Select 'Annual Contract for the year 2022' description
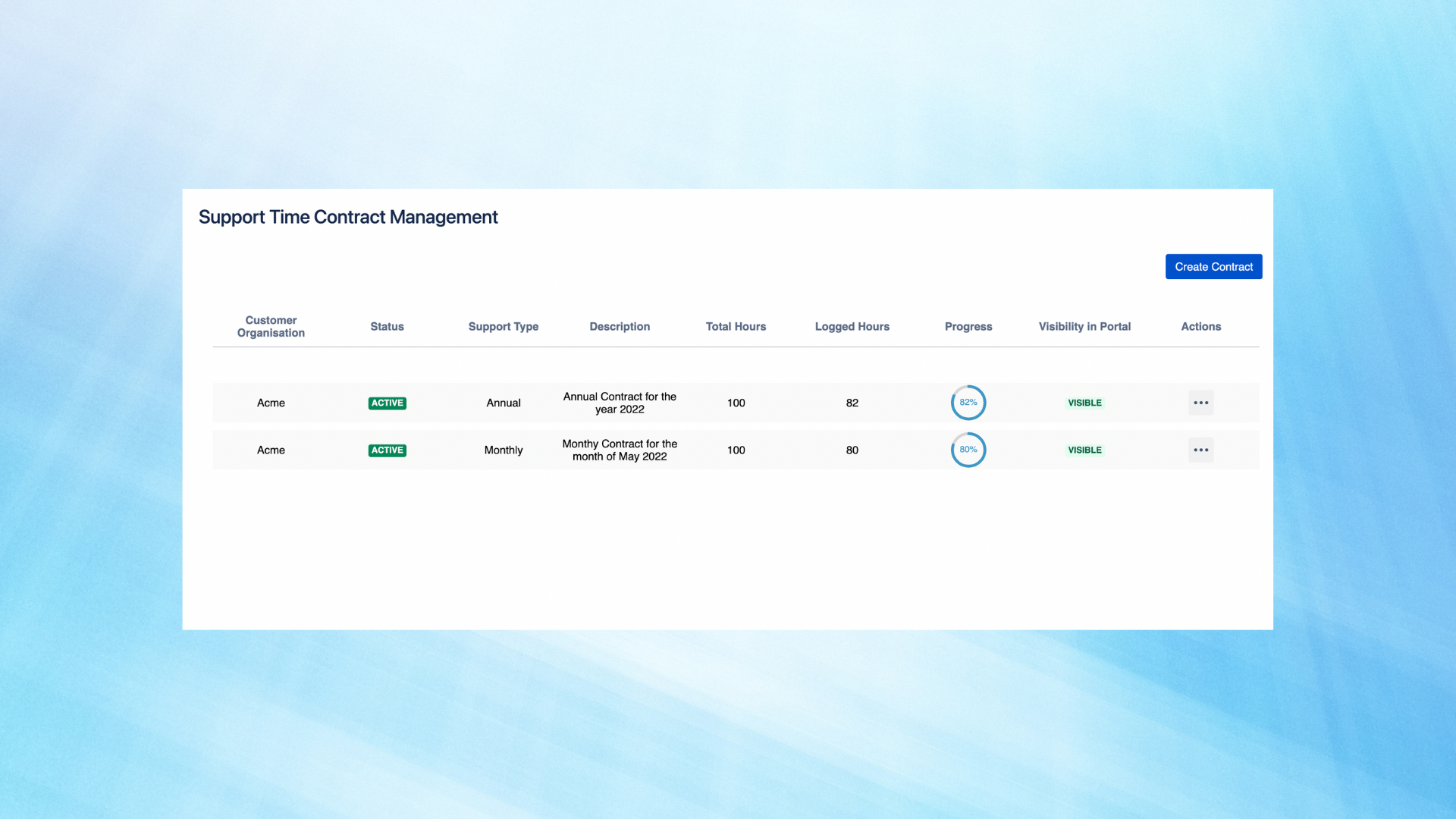The height and width of the screenshot is (819, 1456). pos(620,403)
